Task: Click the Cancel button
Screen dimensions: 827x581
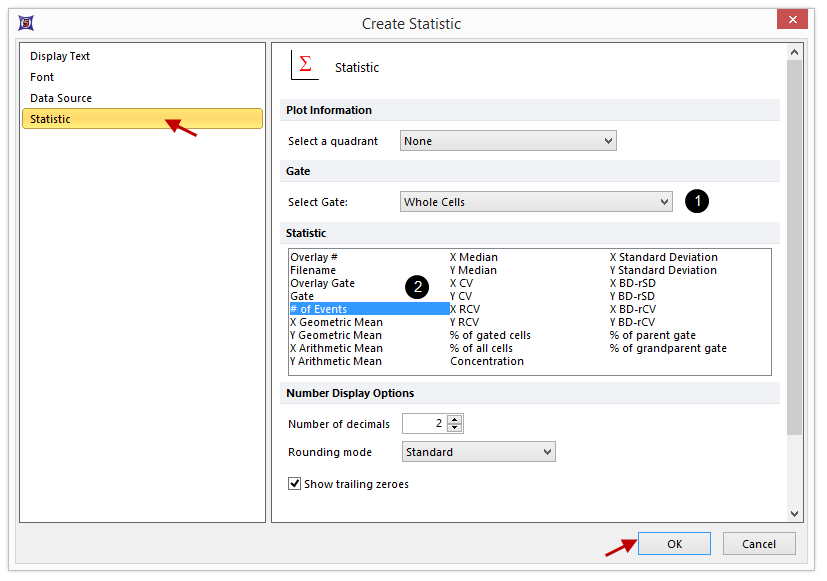Action: (758, 544)
